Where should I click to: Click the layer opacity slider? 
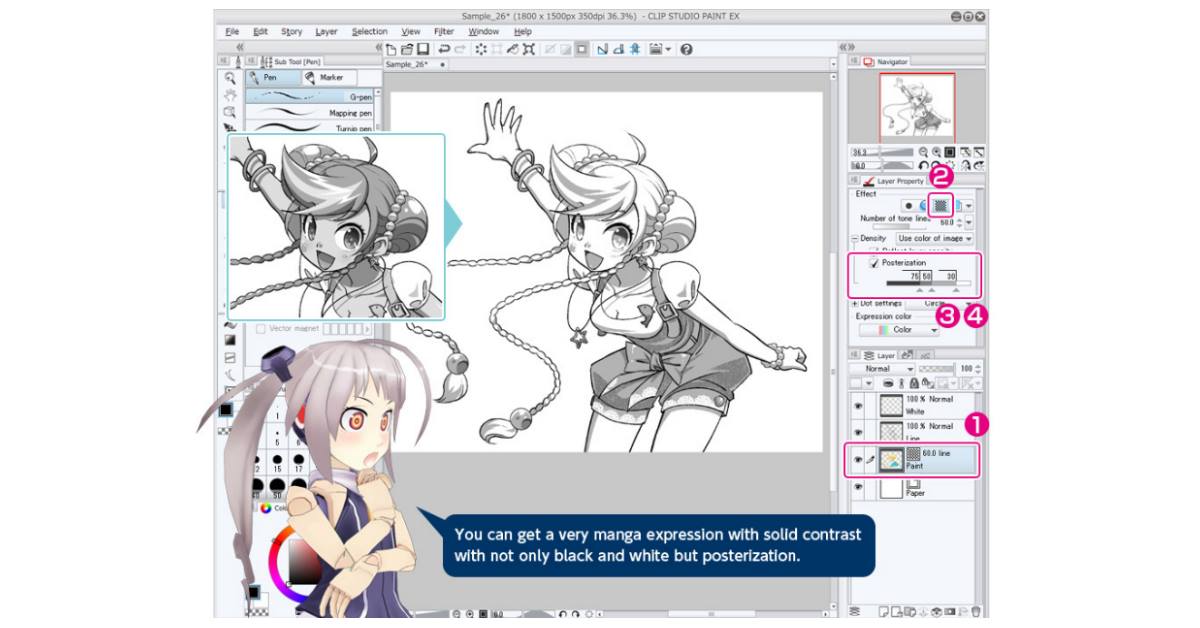[x=936, y=369]
